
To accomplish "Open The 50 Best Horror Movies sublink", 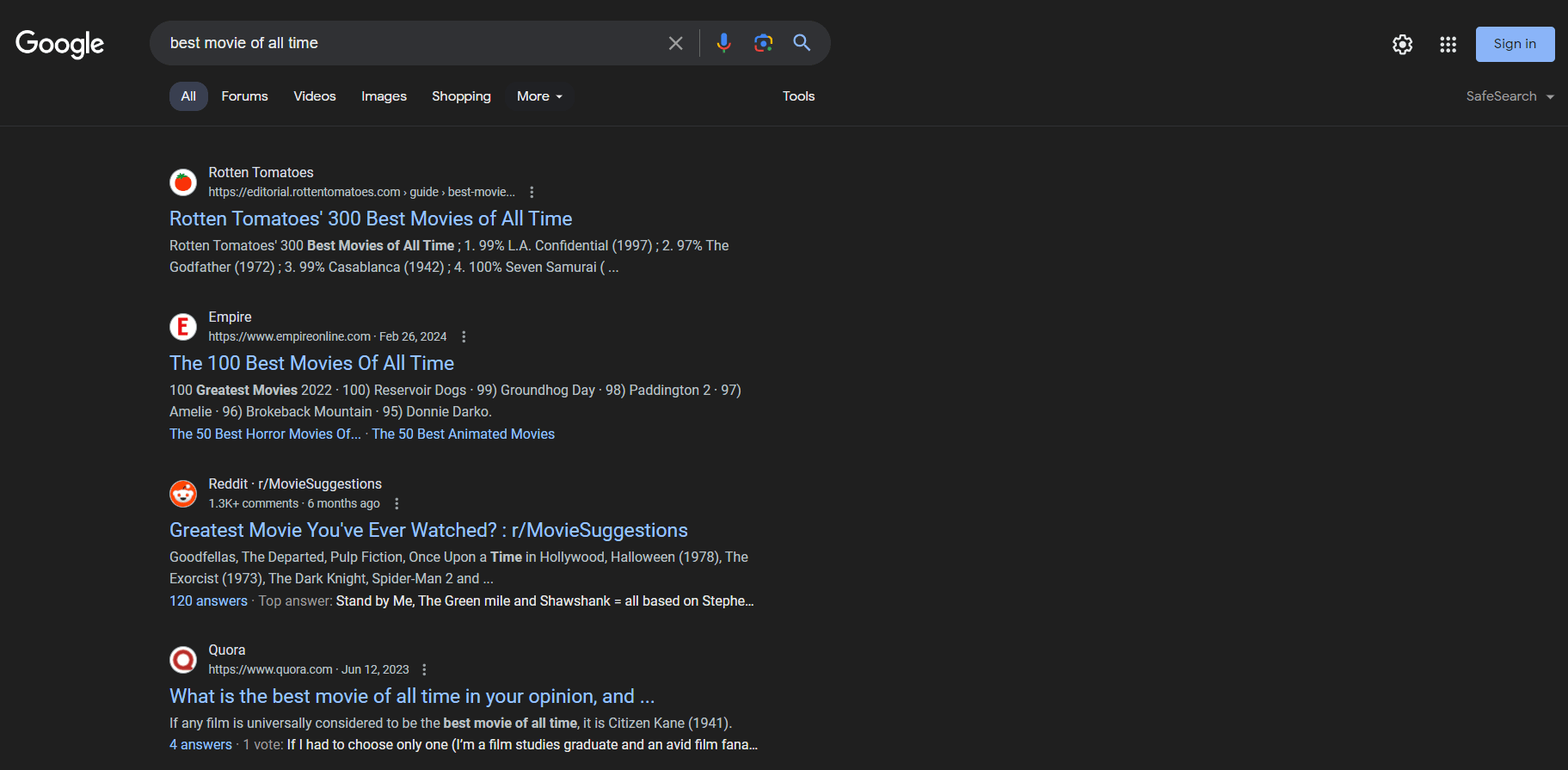I will (x=265, y=434).
